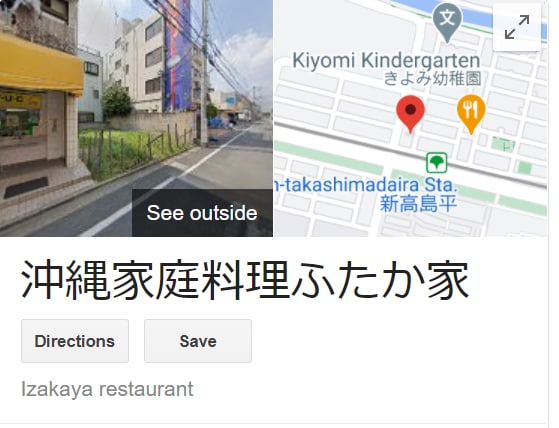Click the red location pin marker
The height and width of the screenshot is (428, 559).
coord(410,114)
